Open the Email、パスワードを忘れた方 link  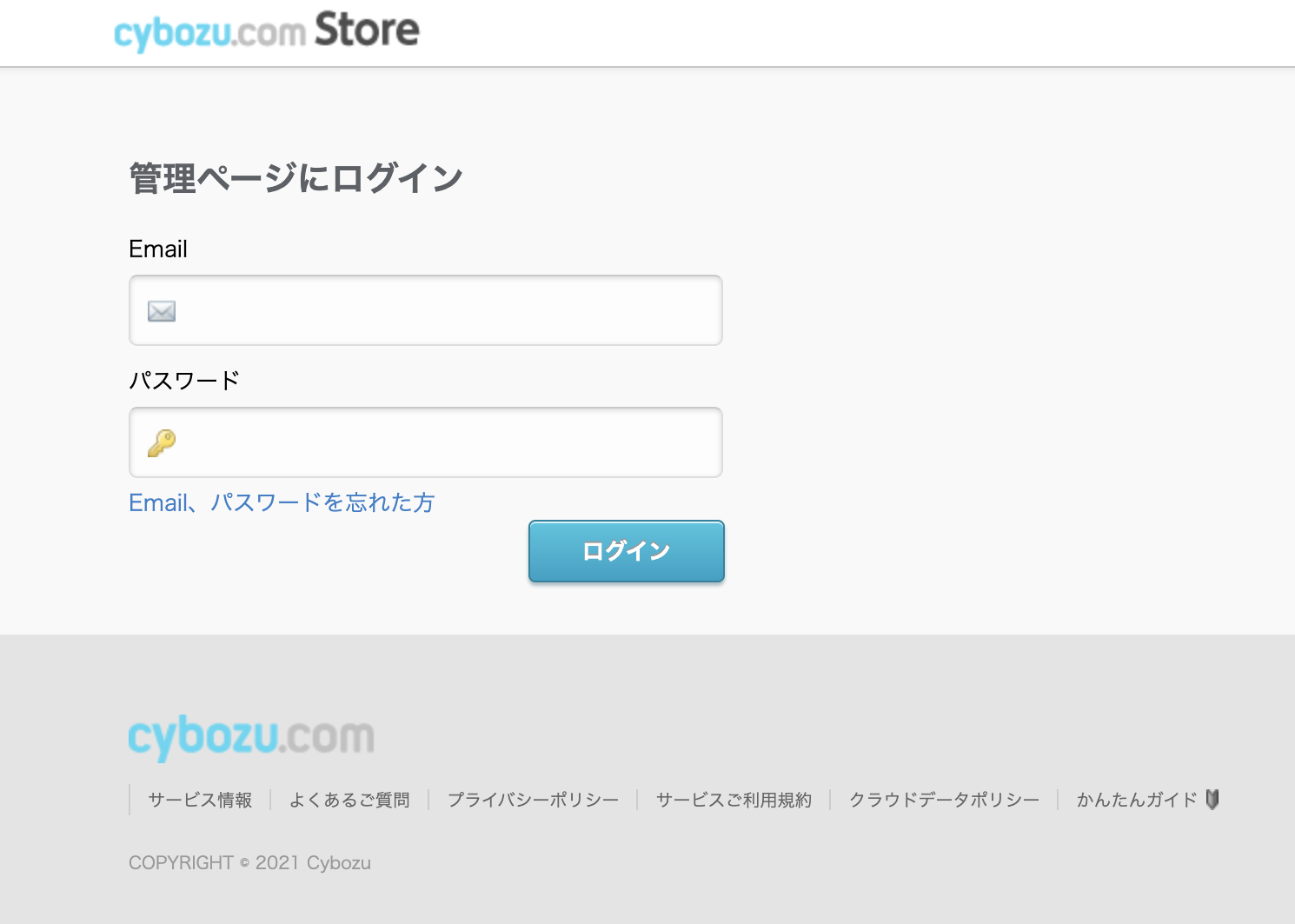pyautogui.click(x=282, y=503)
